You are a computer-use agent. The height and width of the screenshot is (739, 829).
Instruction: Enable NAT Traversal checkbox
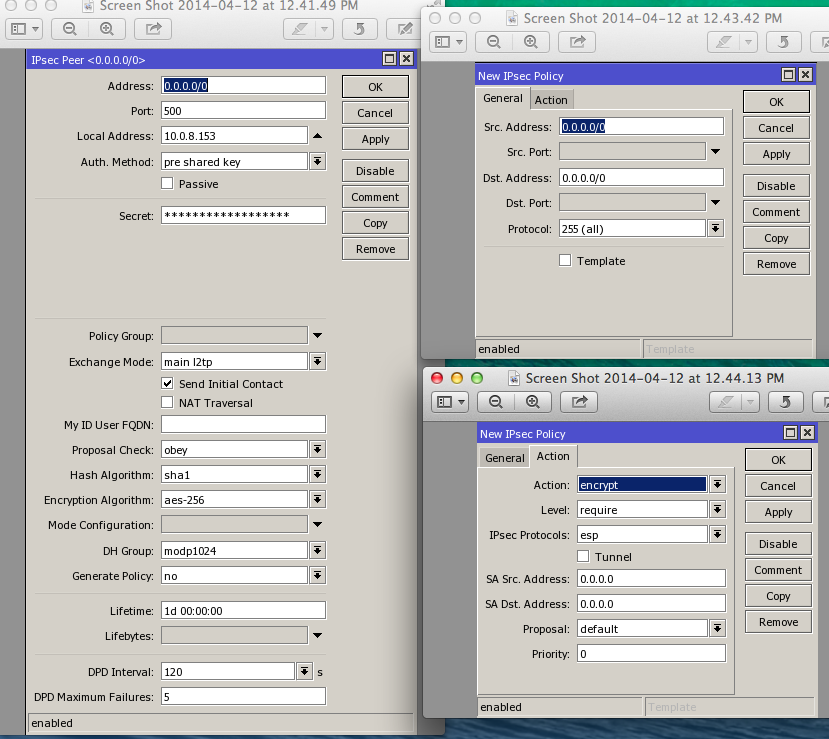coord(167,402)
